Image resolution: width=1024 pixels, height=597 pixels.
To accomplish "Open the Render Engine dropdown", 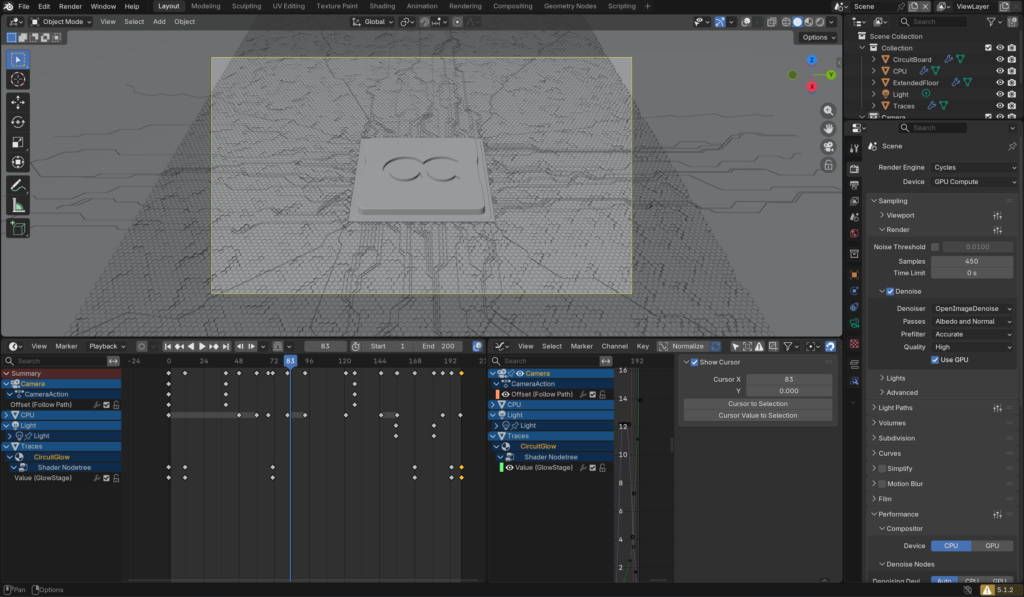I will [x=974, y=167].
